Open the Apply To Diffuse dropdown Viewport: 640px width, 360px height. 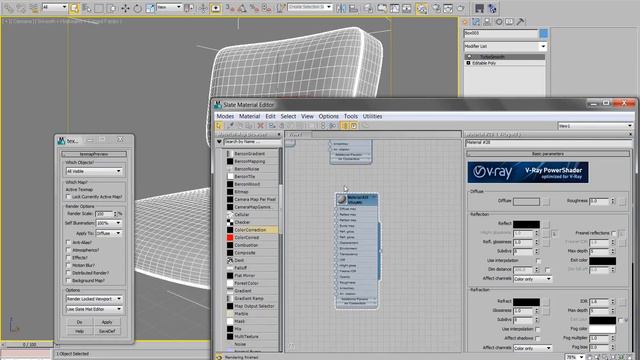109,233
